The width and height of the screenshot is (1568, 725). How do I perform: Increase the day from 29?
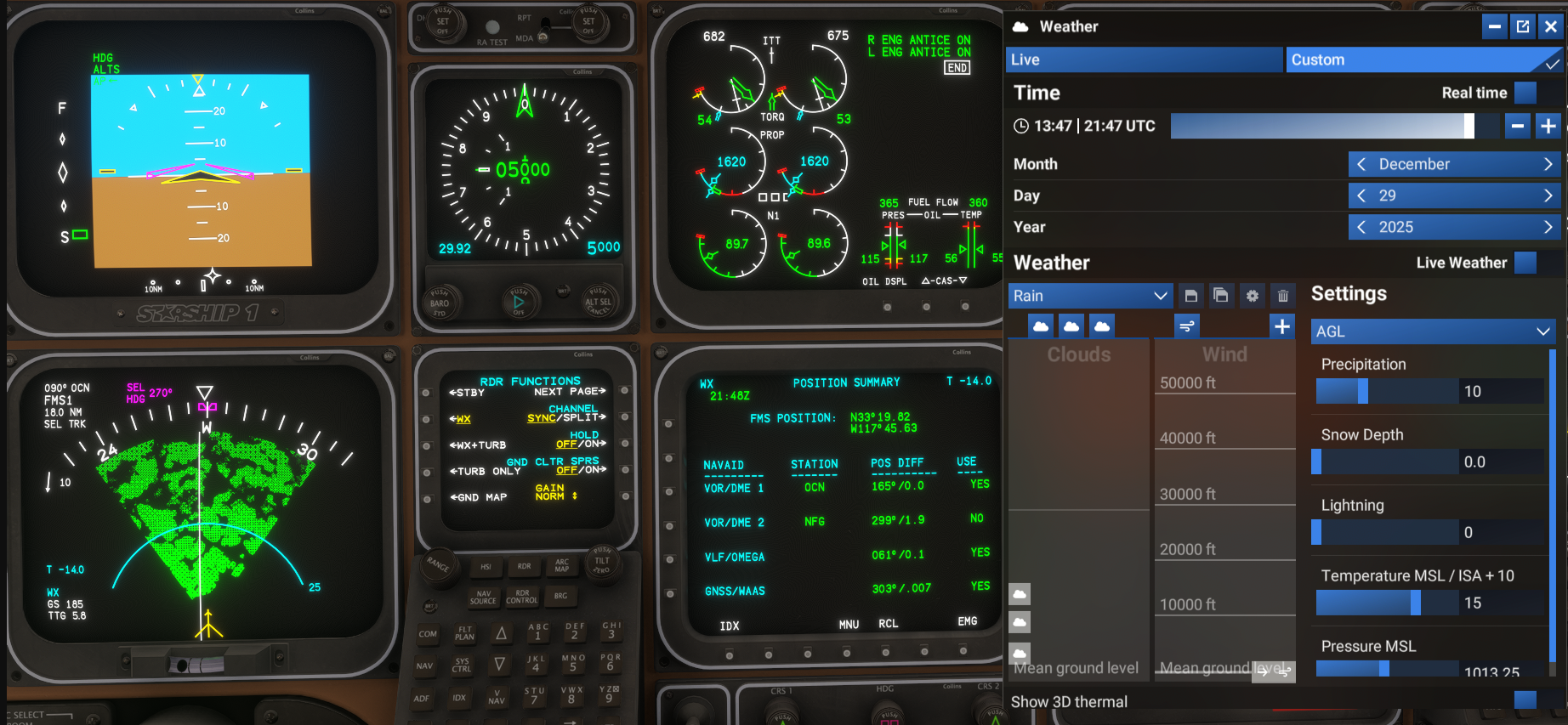[1548, 195]
